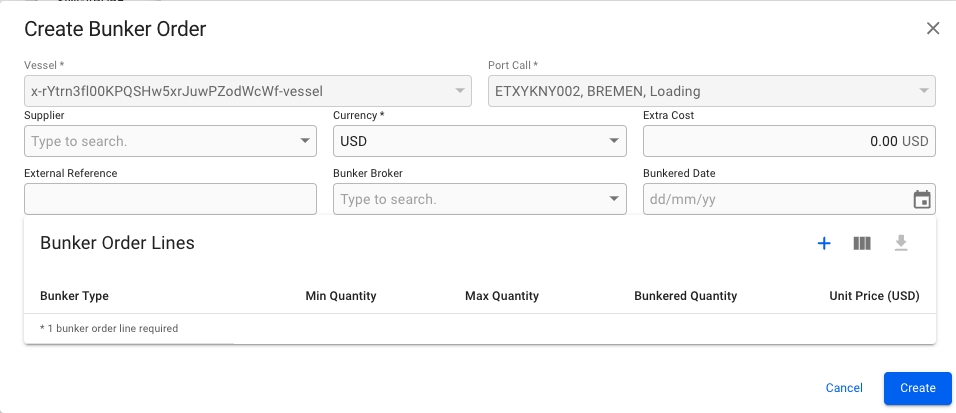Sort by the Bunker Type column header
The image size is (956, 413).
point(74,296)
